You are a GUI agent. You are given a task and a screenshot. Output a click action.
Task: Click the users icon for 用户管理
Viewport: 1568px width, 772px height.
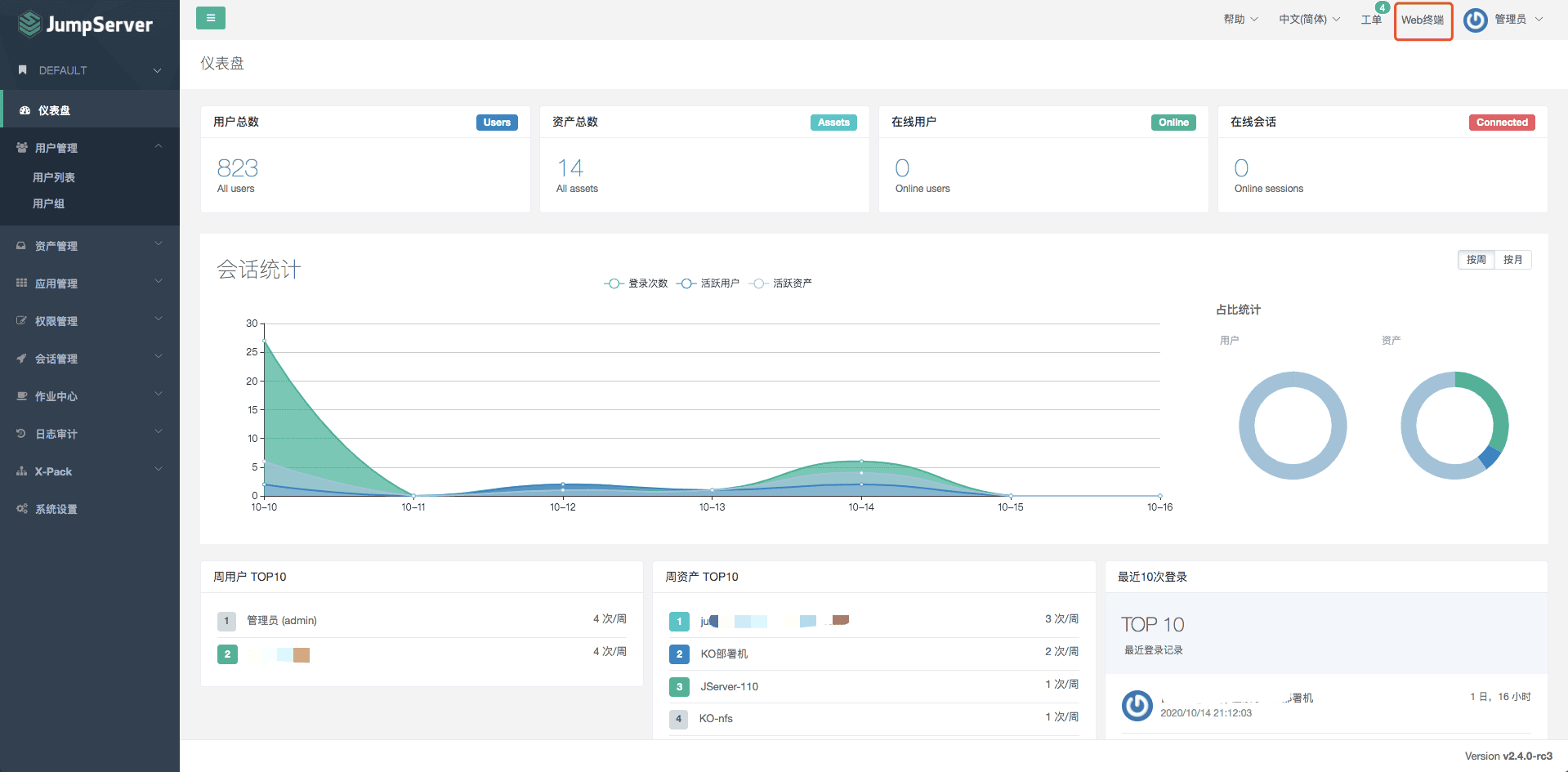(22, 148)
